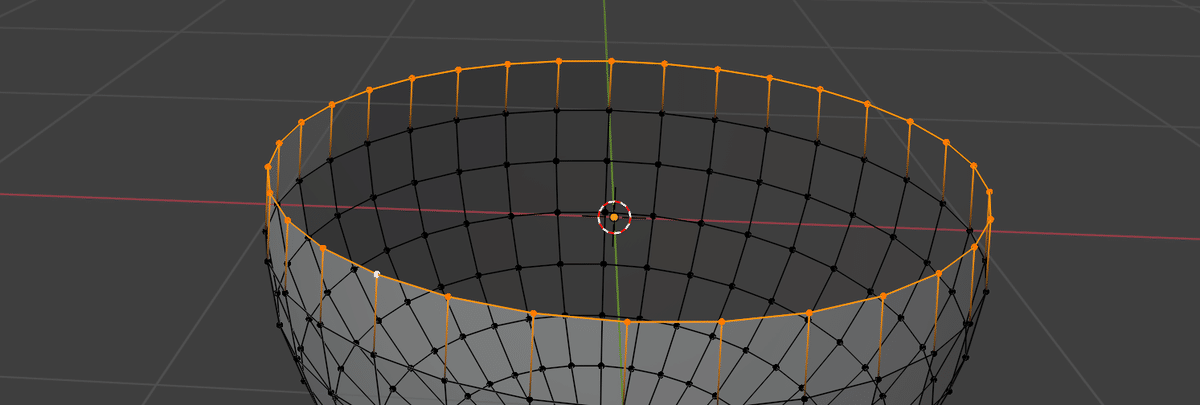Screen dimensions: 1200x405
Task: Select the orange rim vertex crossing the green axis
Action: click(611, 61)
